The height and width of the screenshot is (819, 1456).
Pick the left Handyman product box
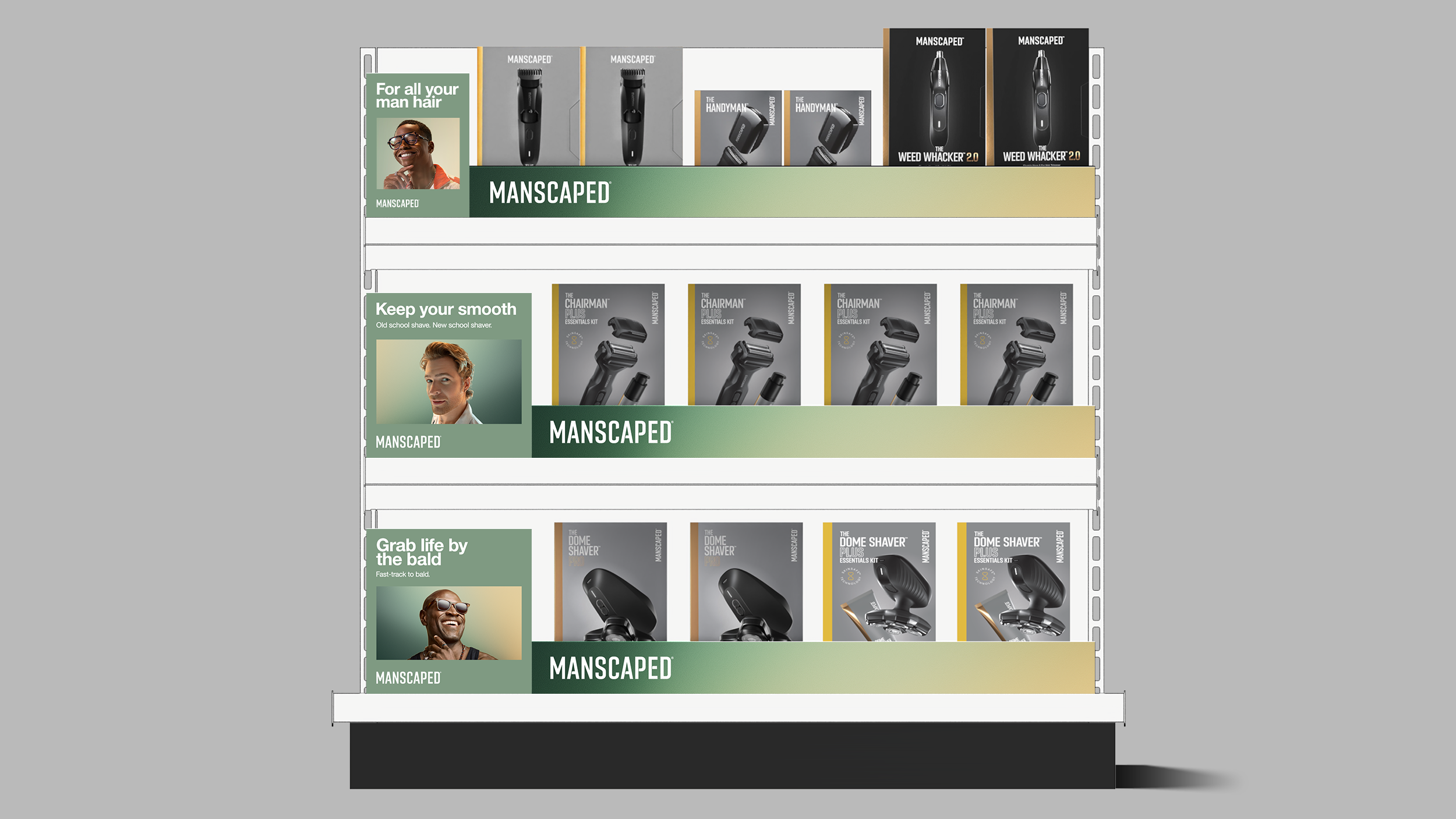coord(738,128)
